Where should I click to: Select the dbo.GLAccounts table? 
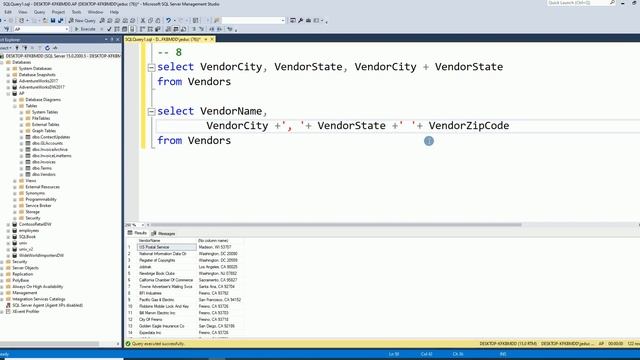click(47, 143)
